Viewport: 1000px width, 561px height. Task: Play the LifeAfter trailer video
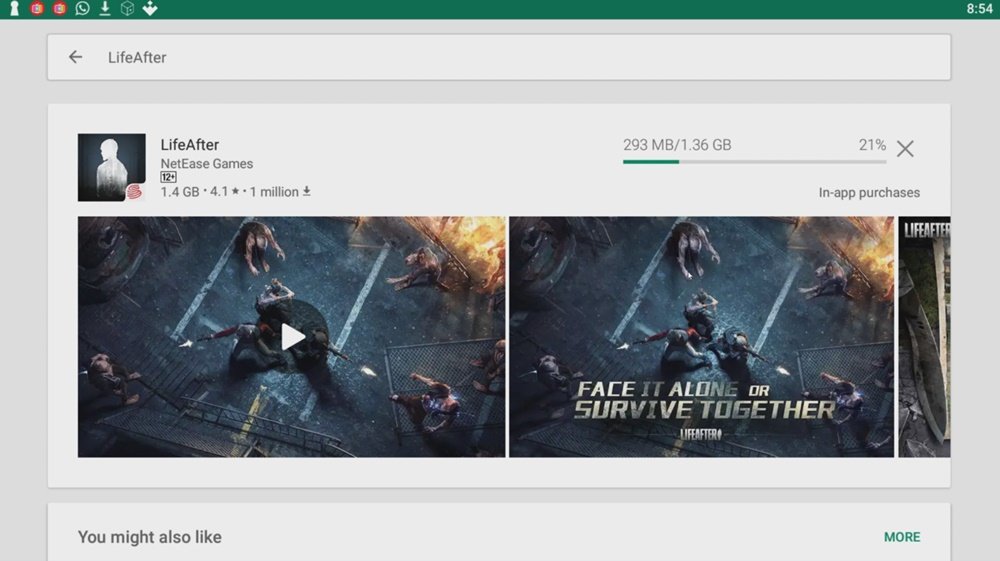tap(292, 337)
